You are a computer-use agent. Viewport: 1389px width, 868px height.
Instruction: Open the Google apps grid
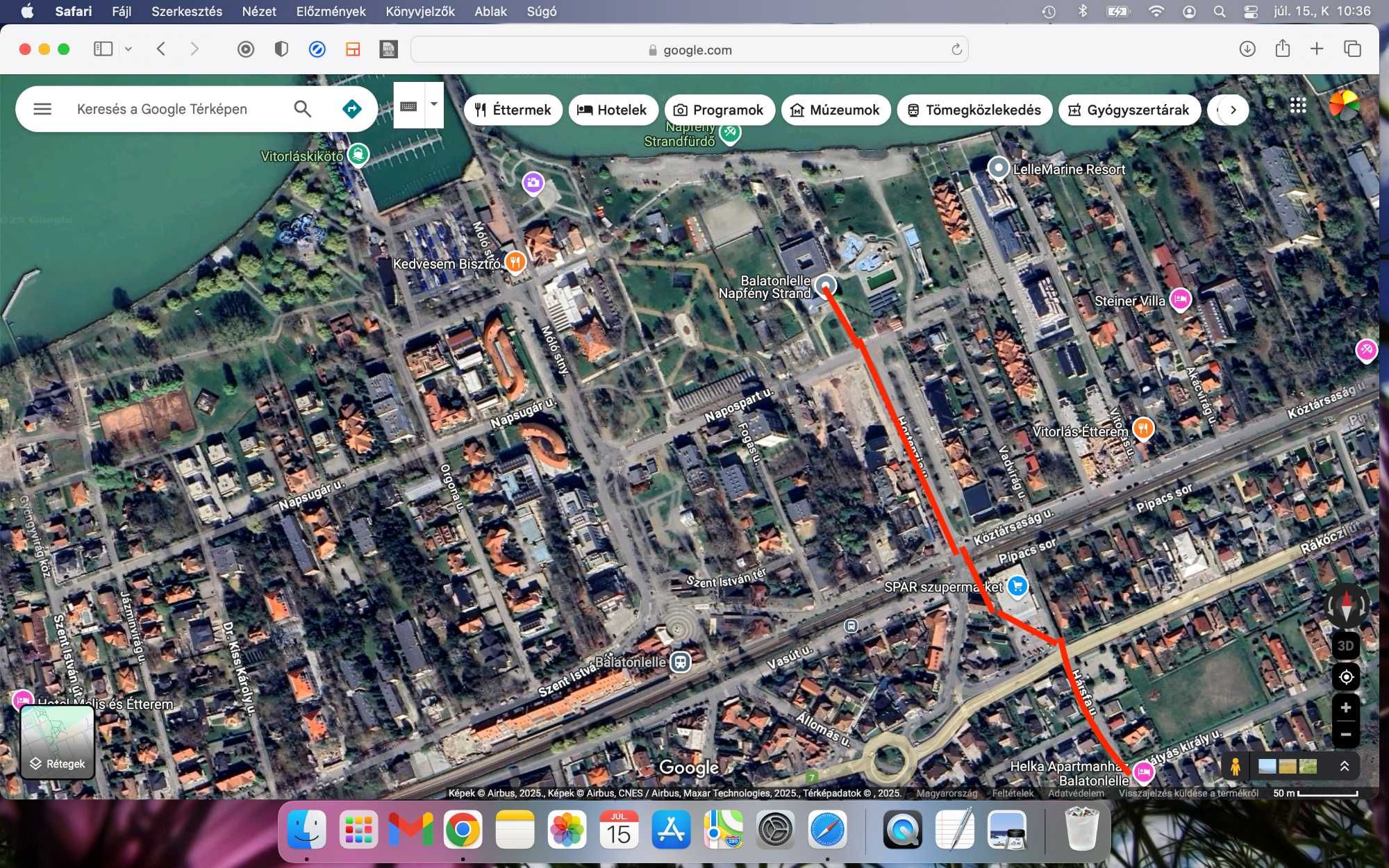(1298, 106)
